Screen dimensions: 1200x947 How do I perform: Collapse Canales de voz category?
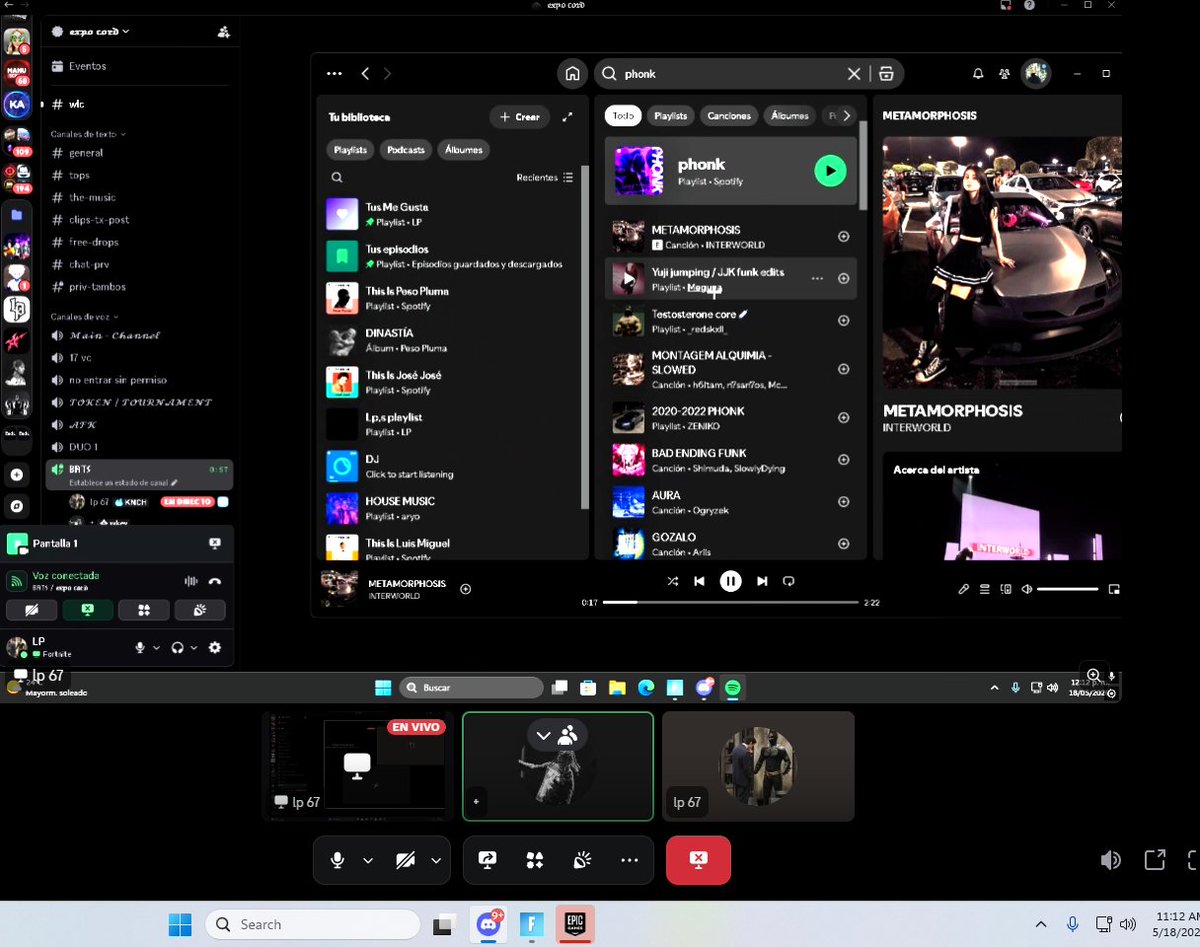(x=83, y=317)
